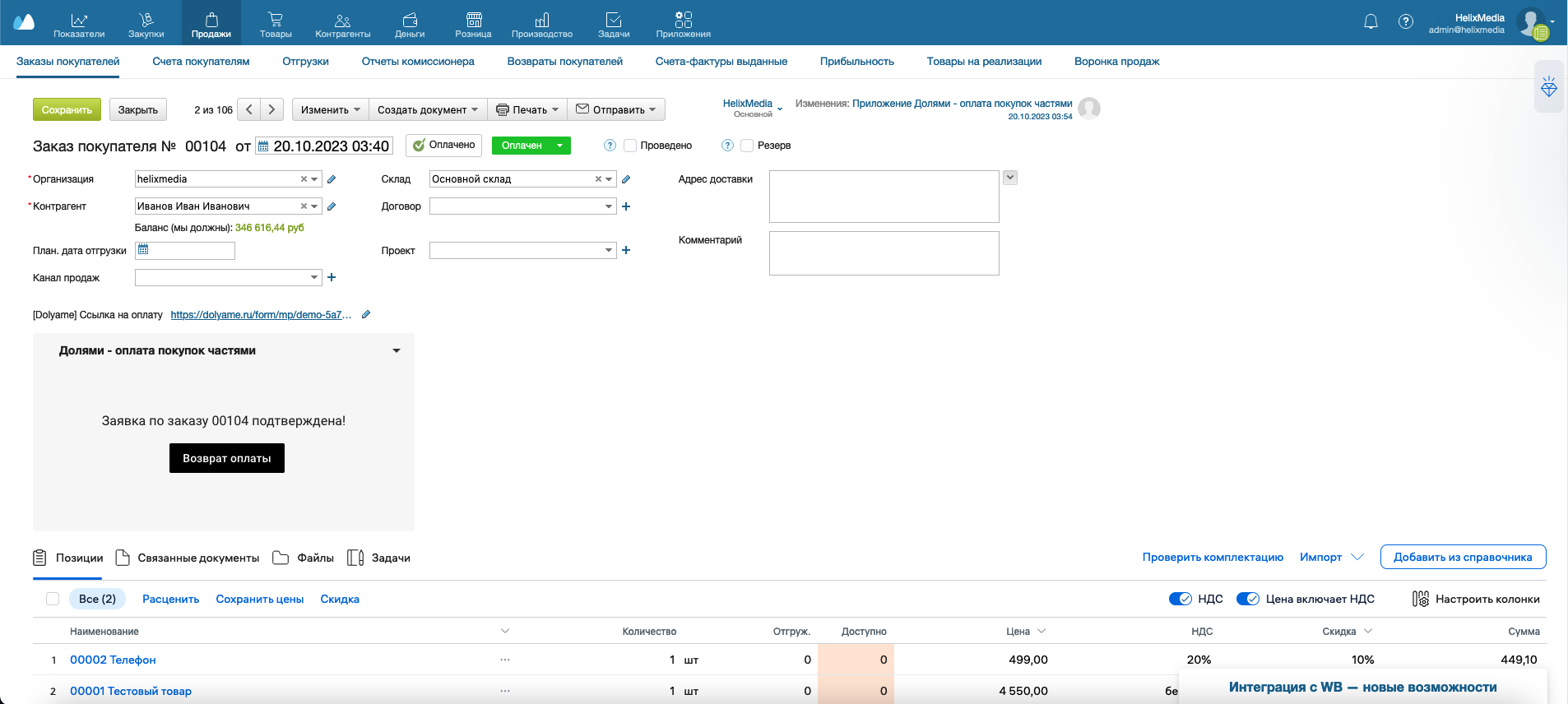Open the Контрагенты section
The height and width of the screenshot is (704, 1568).
(x=342, y=25)
